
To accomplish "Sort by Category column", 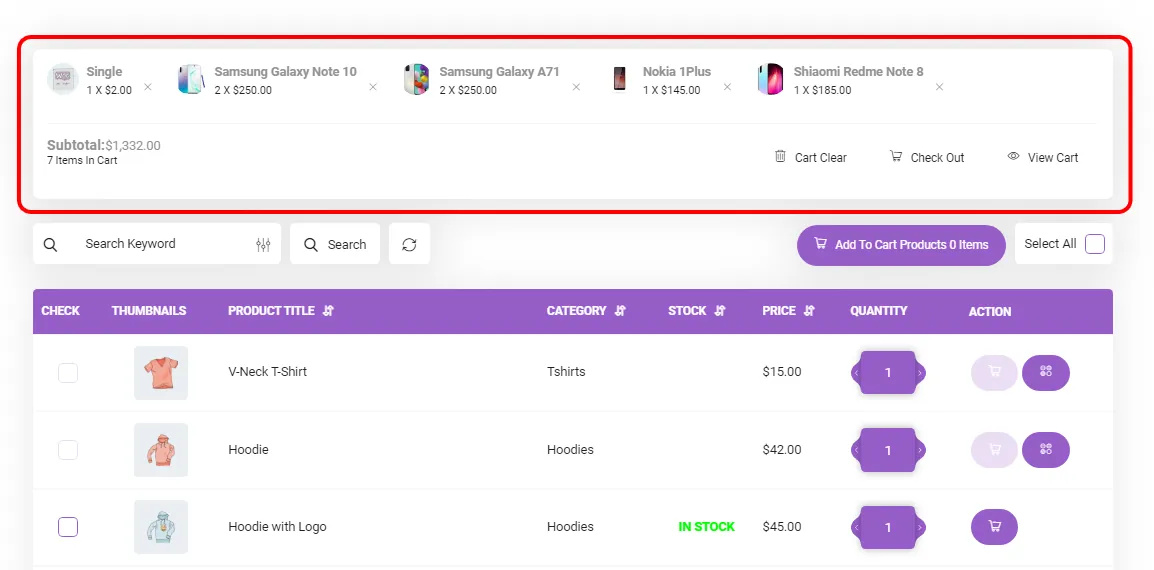I will pos(620,311).
